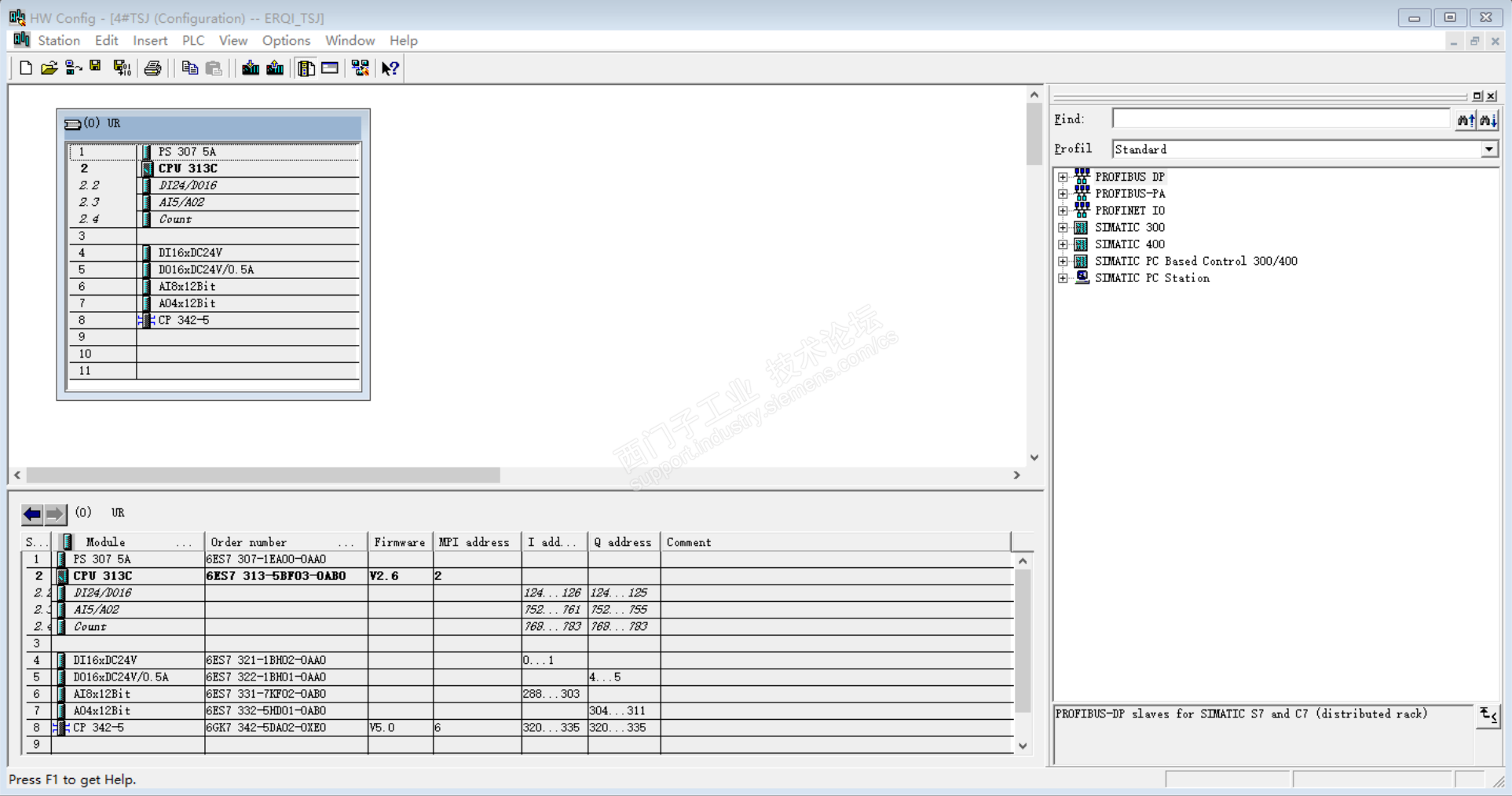This screenshot has height=796, width=1512.
Task: Expand the SIMATIC PC Station catalog node
Action: (1063, 278)
